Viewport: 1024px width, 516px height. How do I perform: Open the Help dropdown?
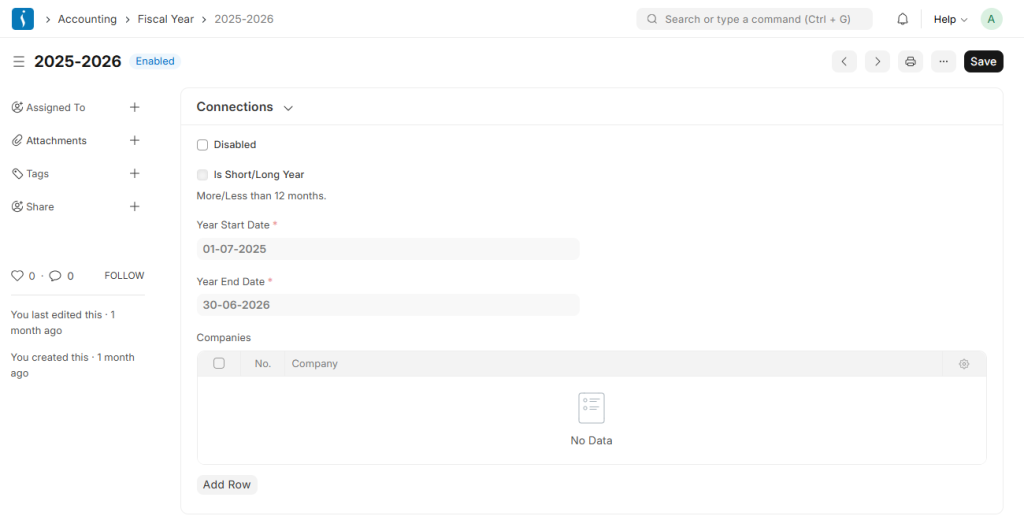(950, 20)
